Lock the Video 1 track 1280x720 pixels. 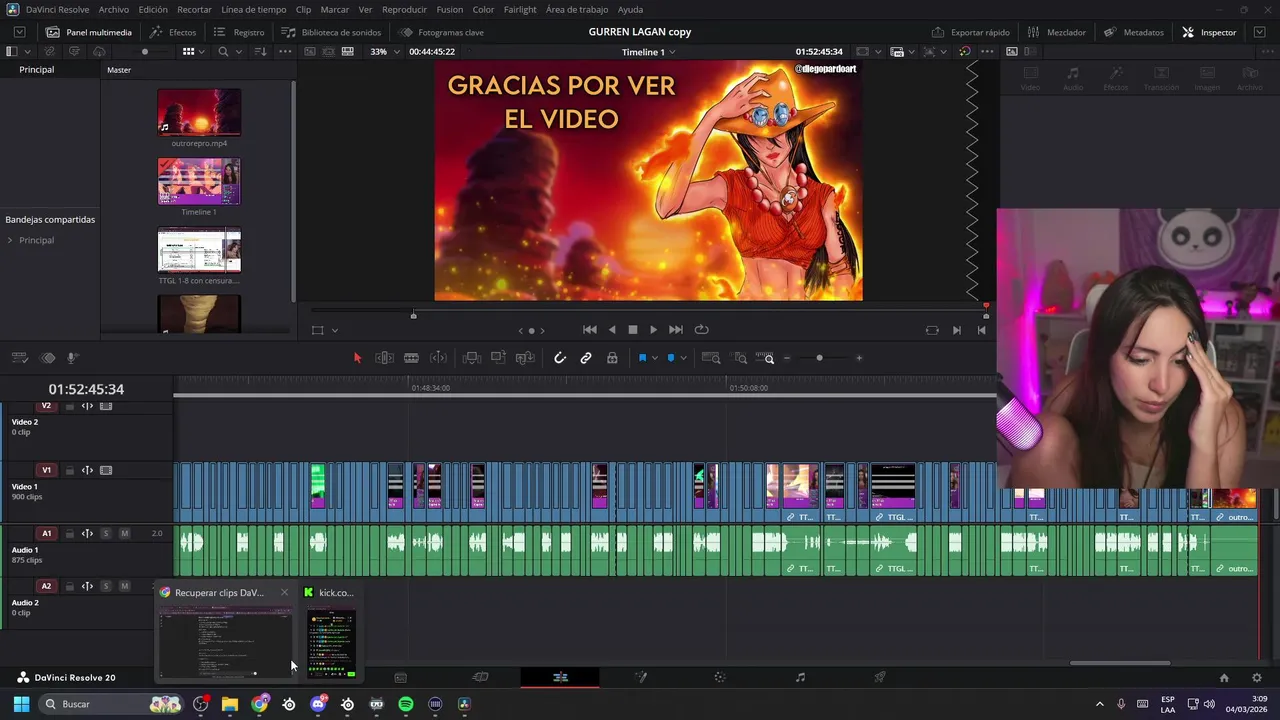coord(69,470)
